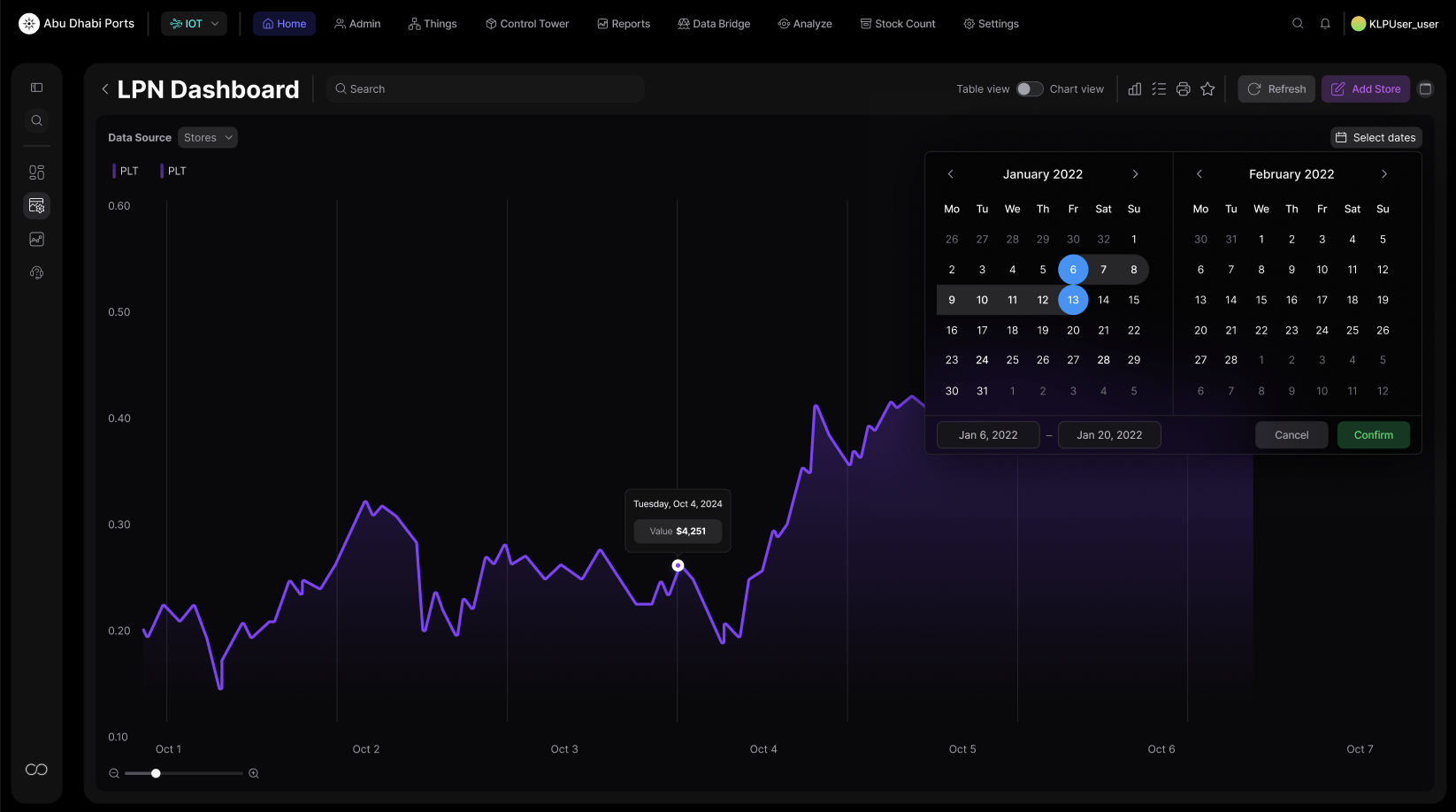Mark dashboard as favorite star

[x=1207, y=88]
